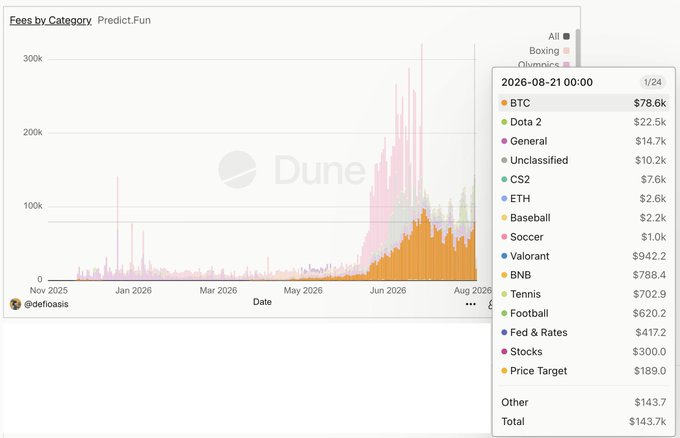
Task: Click the dark All legend color swatch
Action: tap(566, 36)
